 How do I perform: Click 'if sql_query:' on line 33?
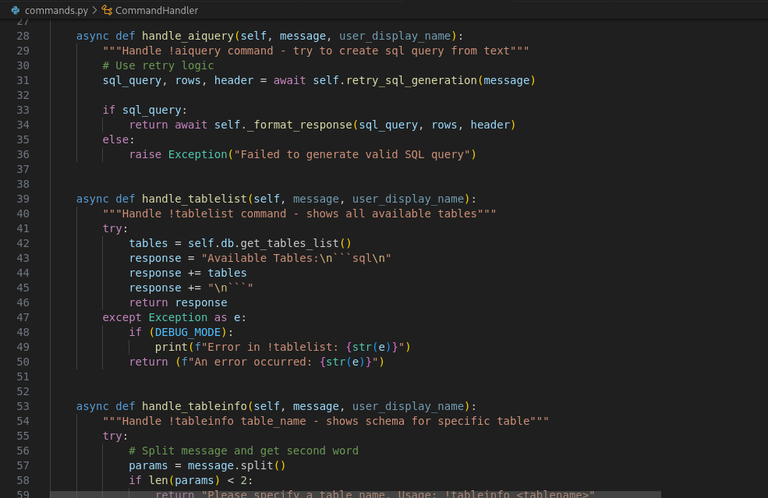click(x=145, y=110)
